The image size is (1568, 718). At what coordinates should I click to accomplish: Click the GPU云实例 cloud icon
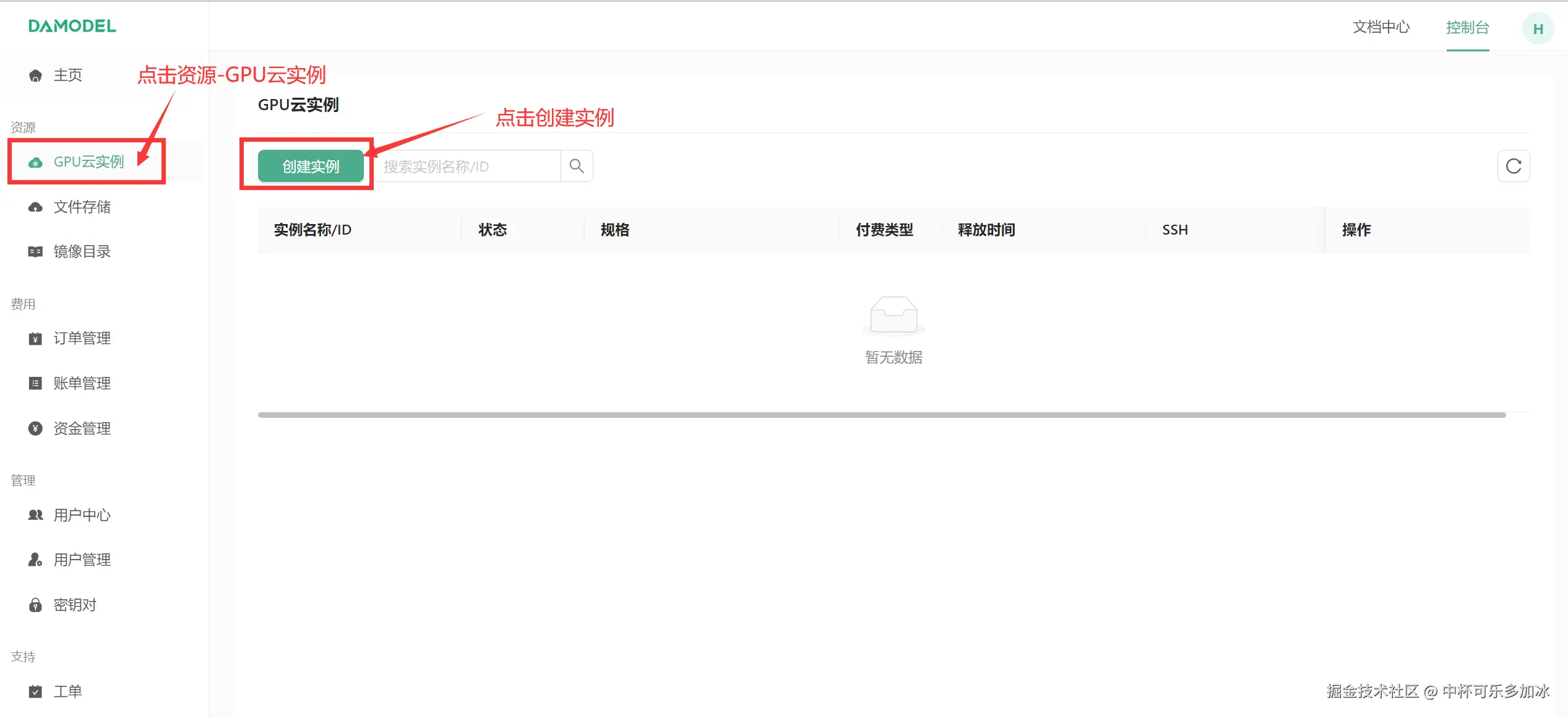(x=35, y=162)
